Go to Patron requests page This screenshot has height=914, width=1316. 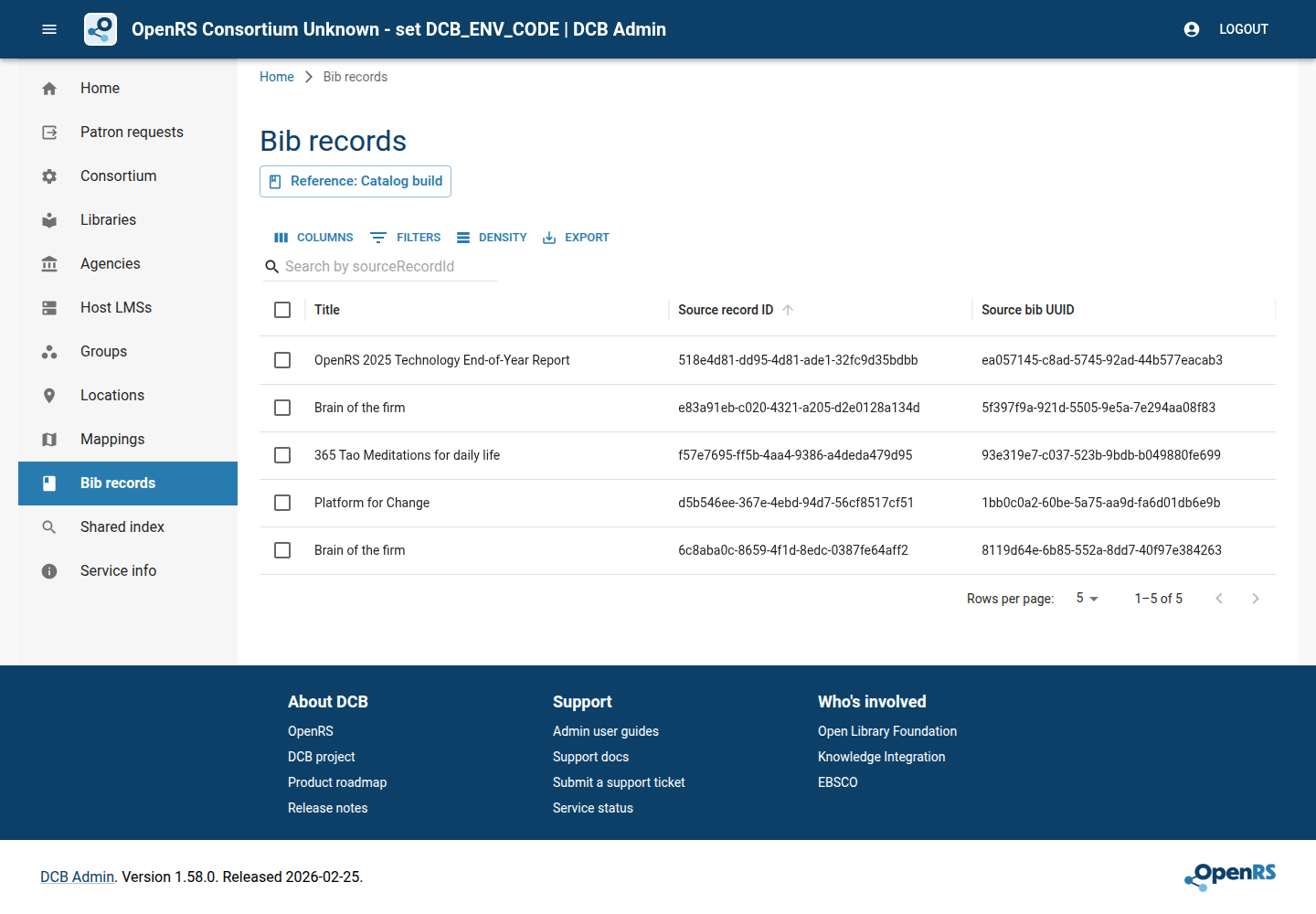128,133
